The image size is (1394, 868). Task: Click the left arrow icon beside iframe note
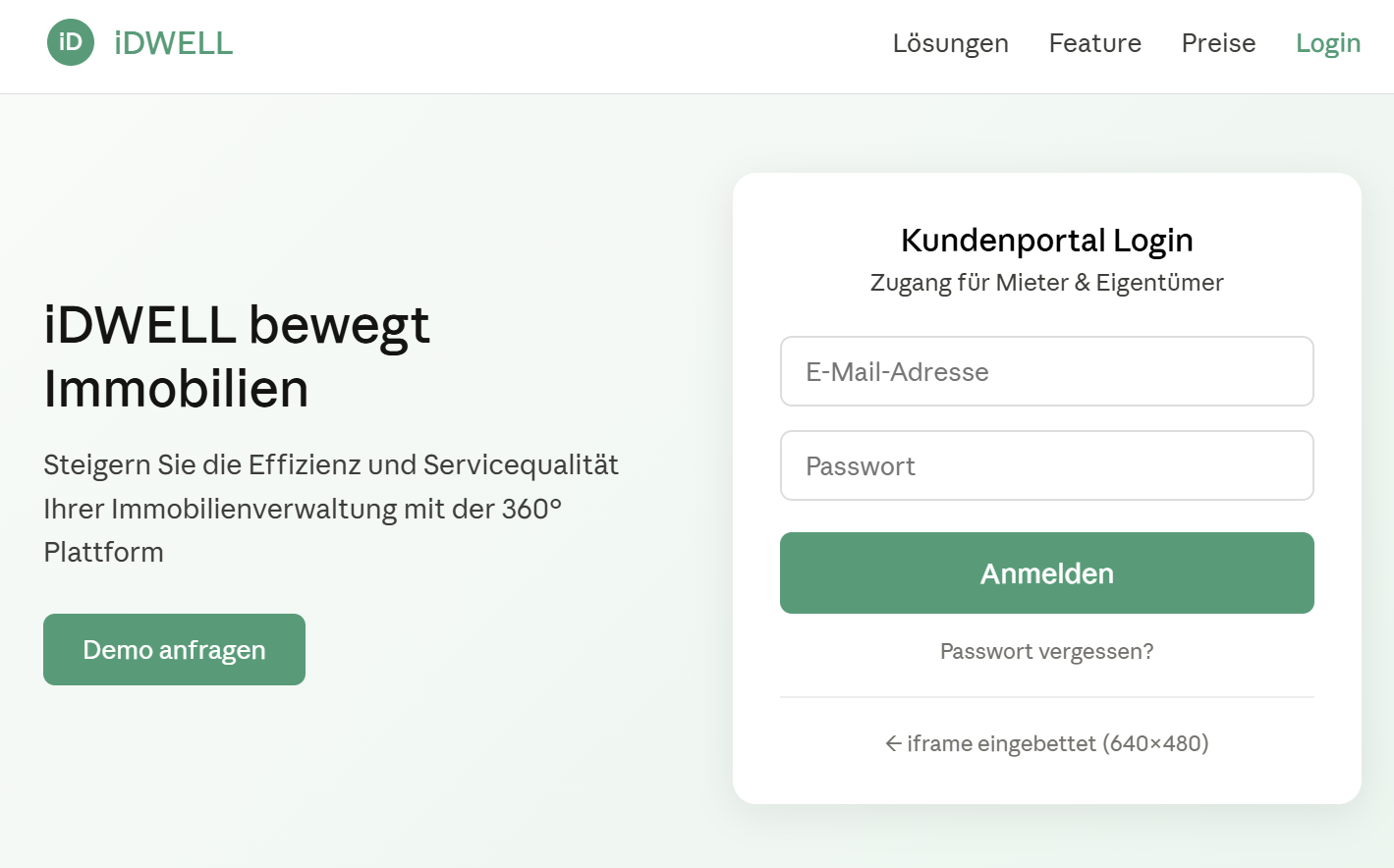coord(893,743)
